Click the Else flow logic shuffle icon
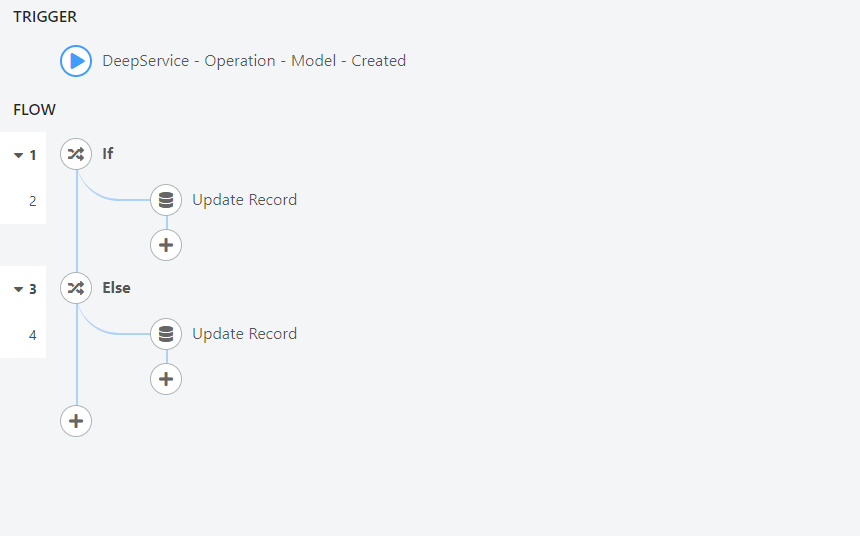Image resolution: width=860 pixels, height=536 pixels. coord(76,287)
